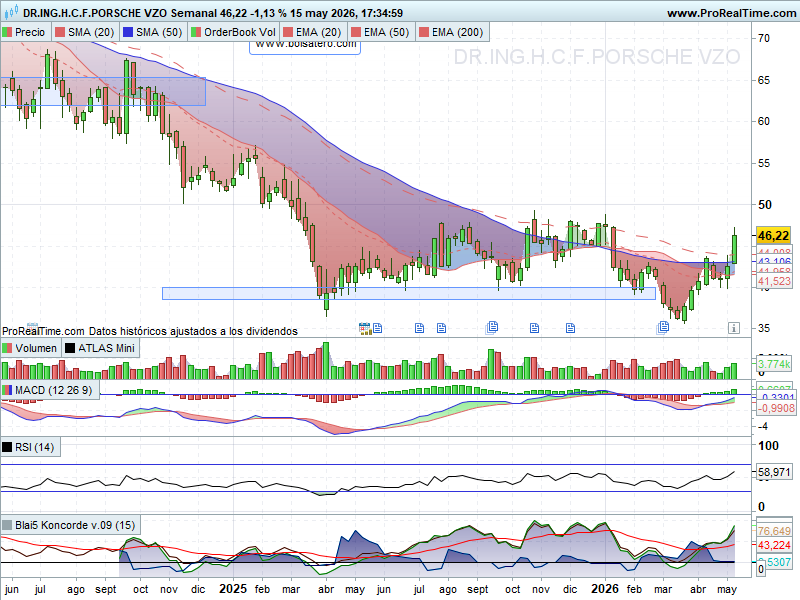Click the 5307 Koncorde value tag
Screen dimensions: 800x600
pos(775,562)
